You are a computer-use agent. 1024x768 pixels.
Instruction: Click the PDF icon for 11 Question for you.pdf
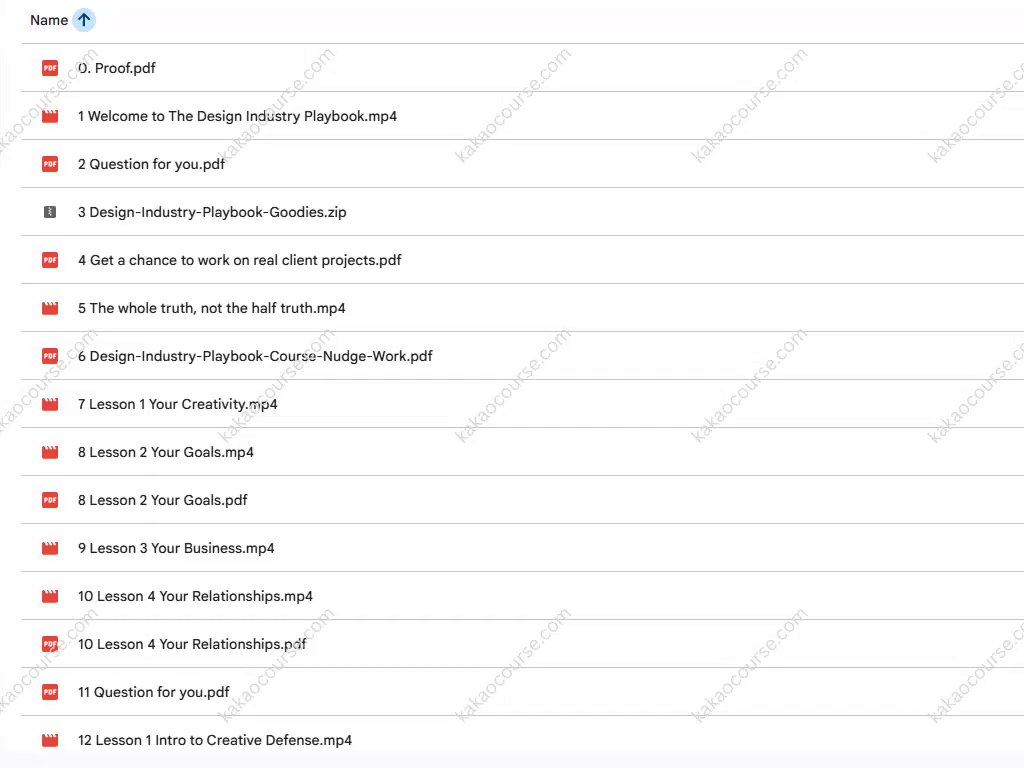click(x=50, y=692)
